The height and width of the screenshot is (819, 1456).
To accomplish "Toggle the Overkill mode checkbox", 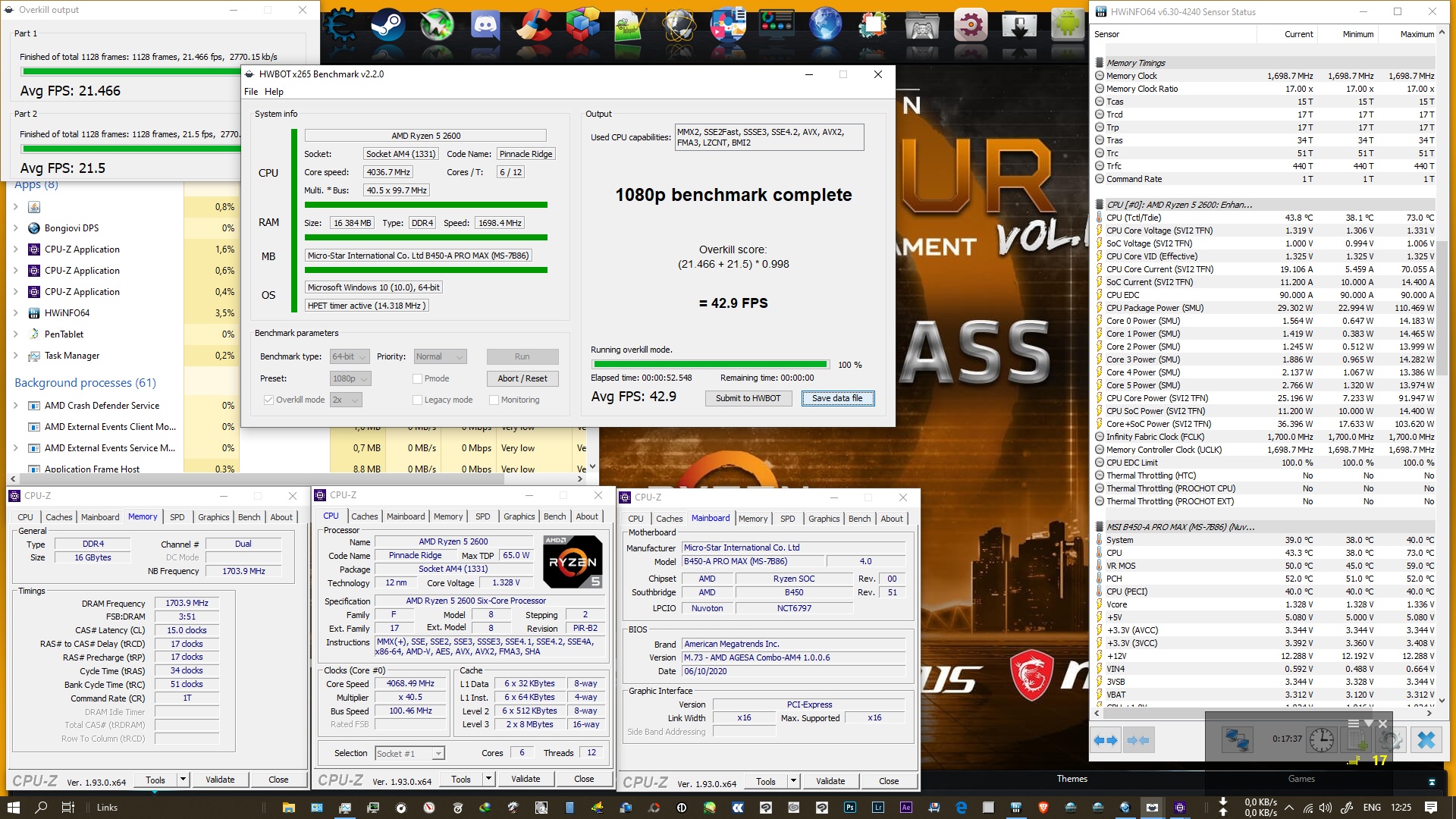I will (x=268, y=400).
